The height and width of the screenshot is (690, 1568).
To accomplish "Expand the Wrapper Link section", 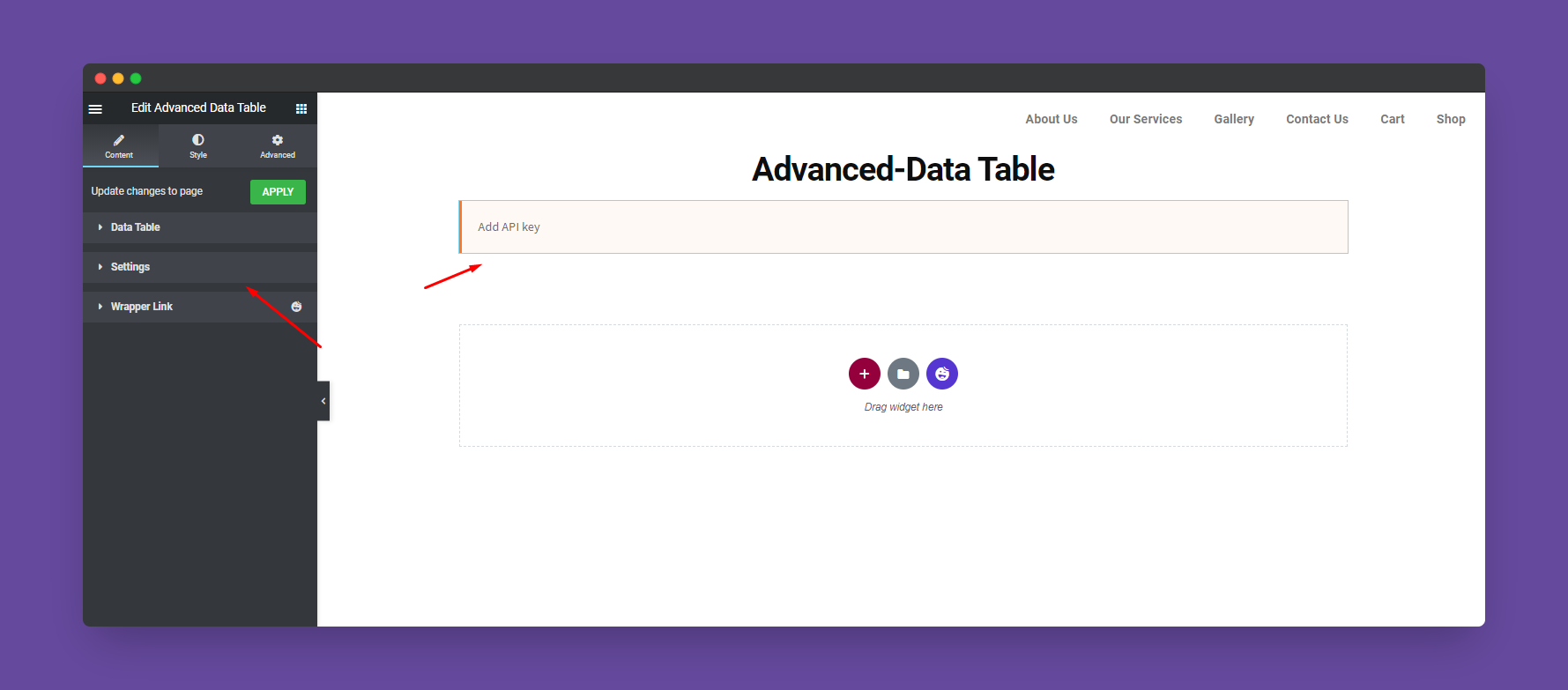I will point(141,306).
